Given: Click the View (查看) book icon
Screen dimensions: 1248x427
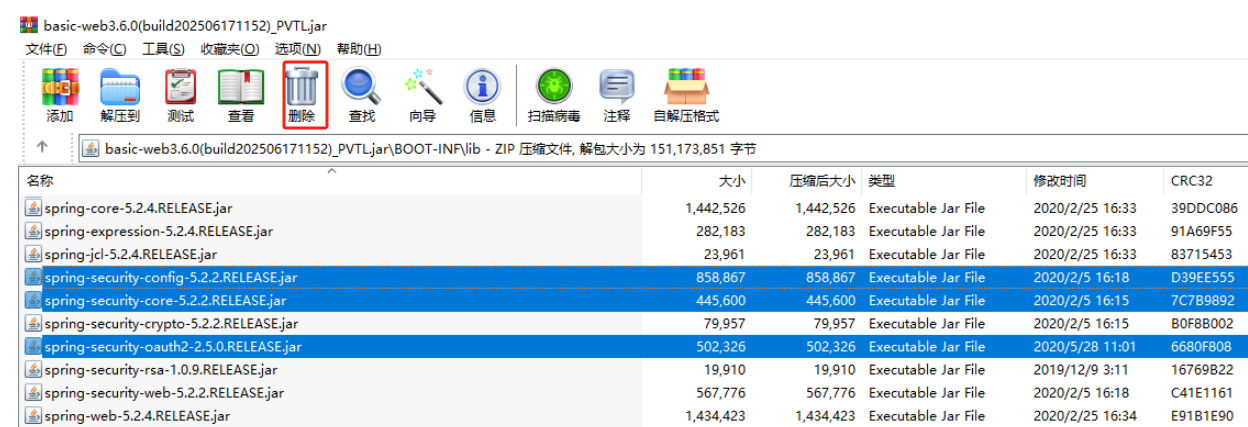Looking at the screenshot, I should coord(241,87).
